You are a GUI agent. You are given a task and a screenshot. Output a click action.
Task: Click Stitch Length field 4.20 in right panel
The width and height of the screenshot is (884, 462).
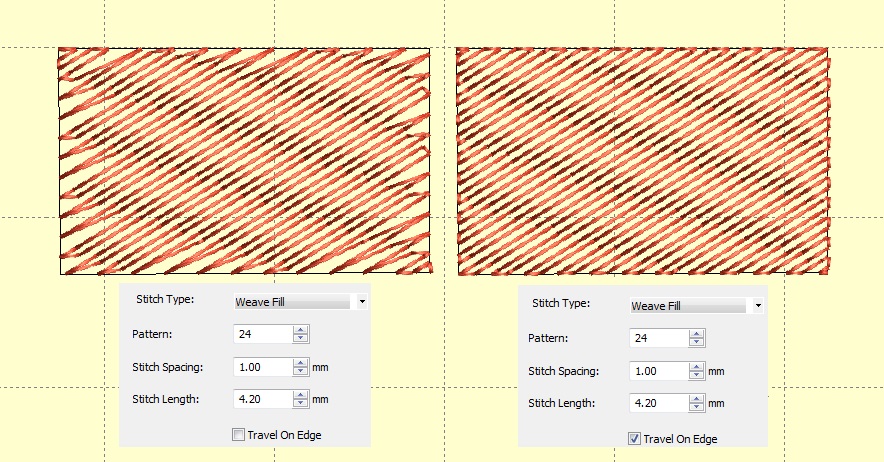[x=659, y=403]
